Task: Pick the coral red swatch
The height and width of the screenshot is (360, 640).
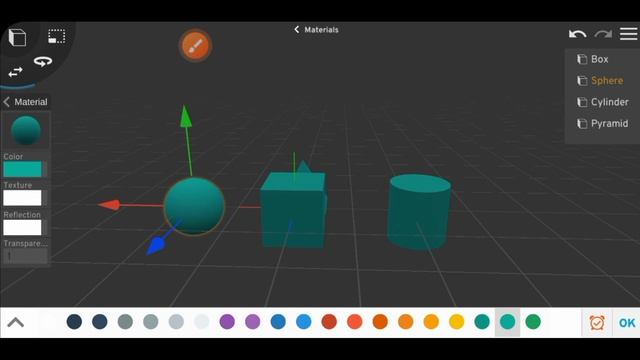Action: tap(355, 322)
